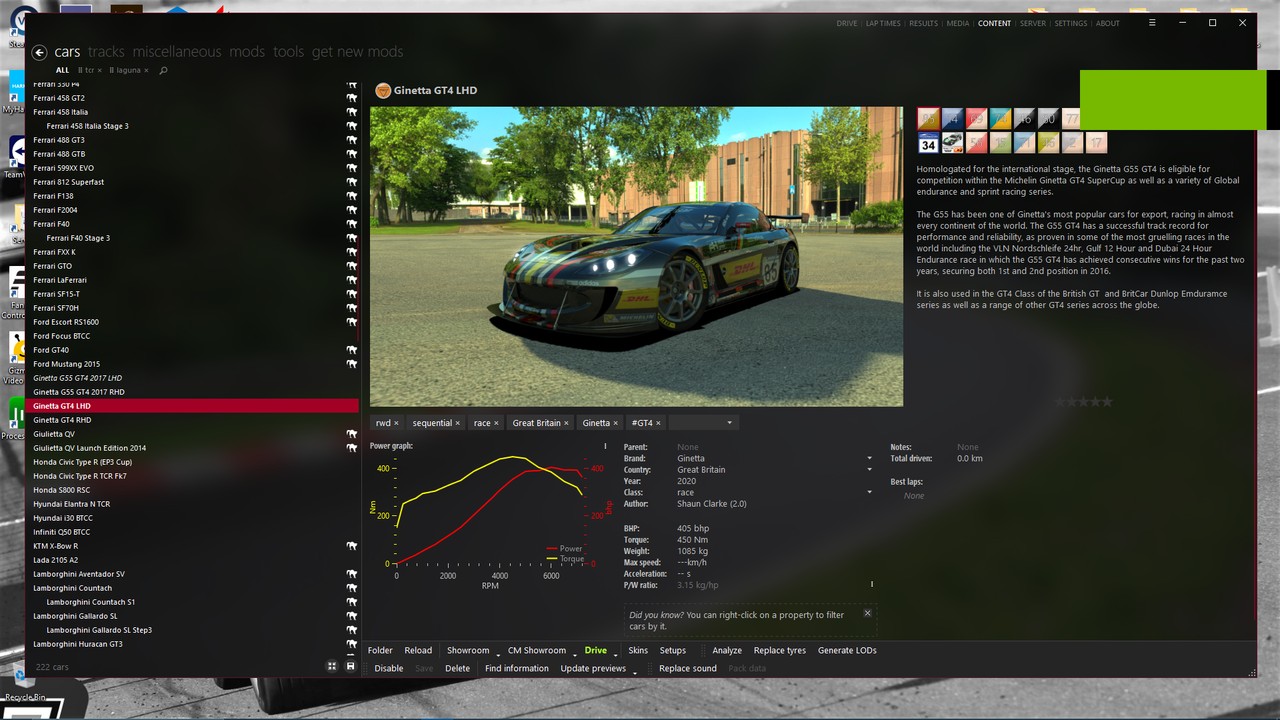This screenshot has height=720, width=1280.
Task: Select the skin thumbnail showing a car photo
Action: click(952, 143)
